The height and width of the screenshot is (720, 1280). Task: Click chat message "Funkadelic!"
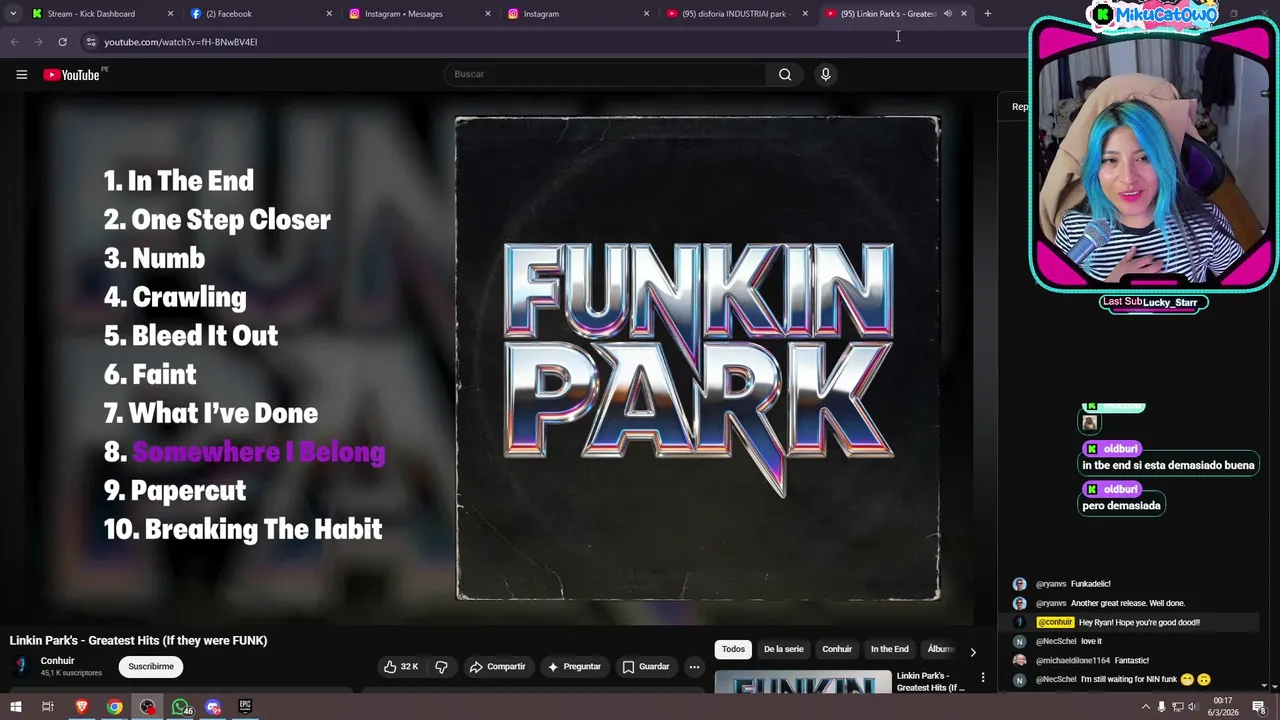coord(1091,584)
